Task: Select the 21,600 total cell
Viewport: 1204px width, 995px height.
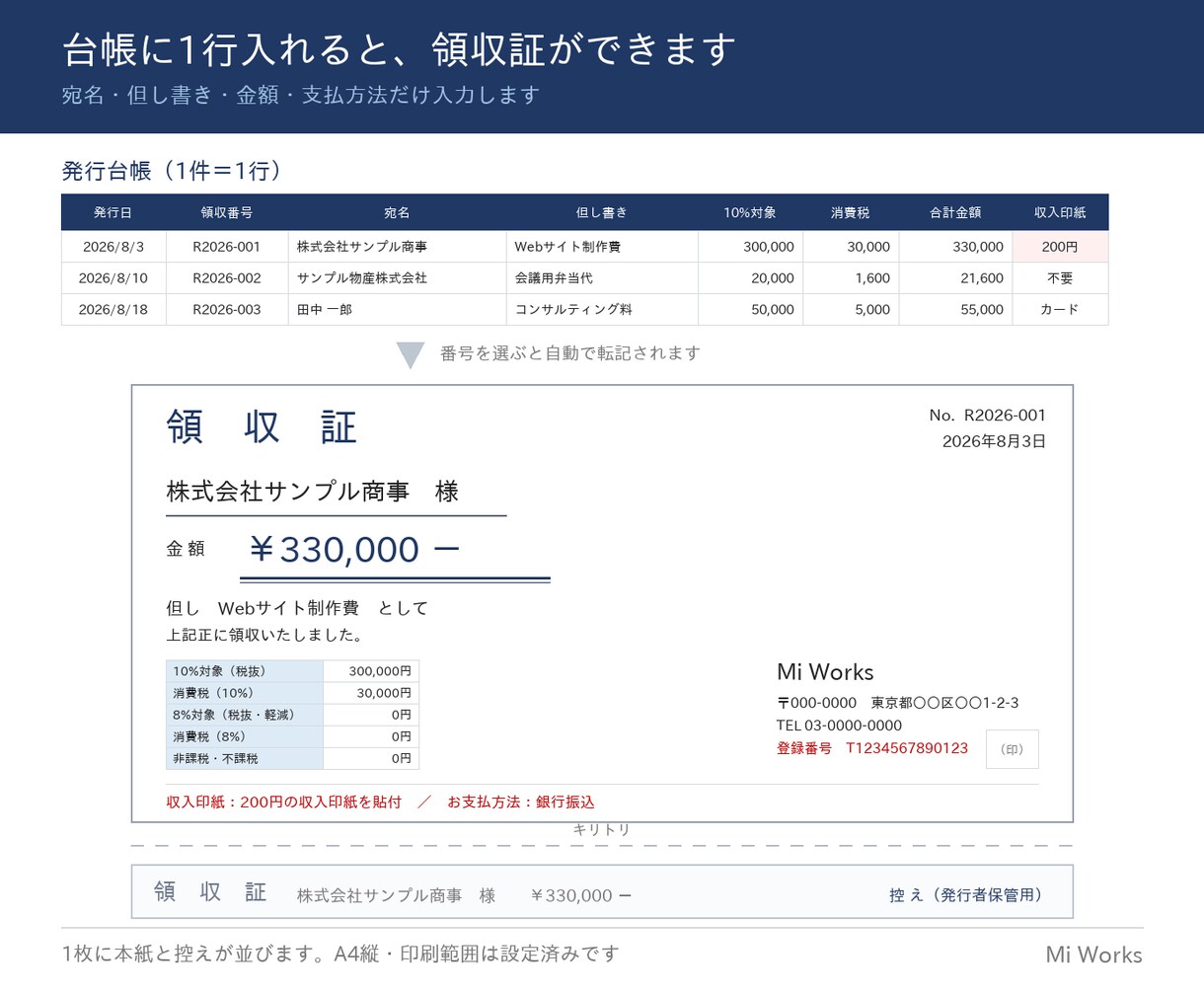Action: click(x=955, y=278)
